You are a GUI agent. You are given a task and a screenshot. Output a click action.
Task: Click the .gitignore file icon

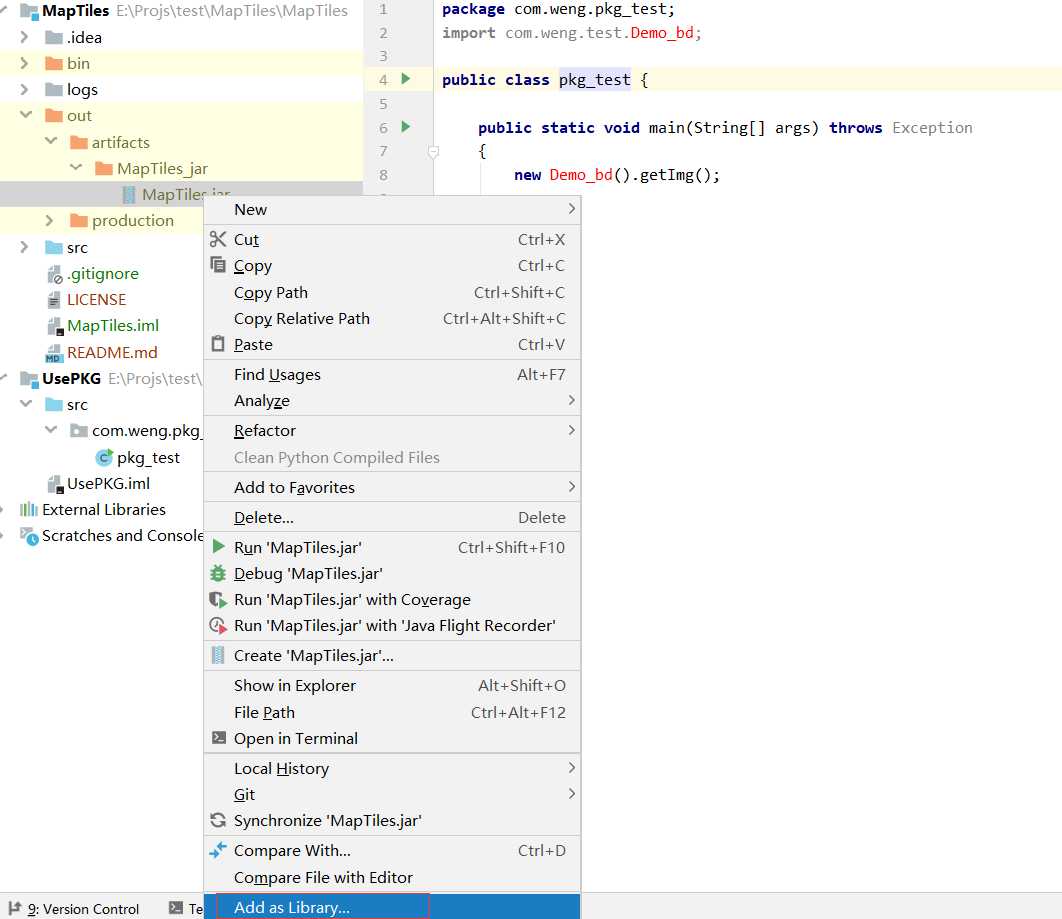click(x=54, y=274)
